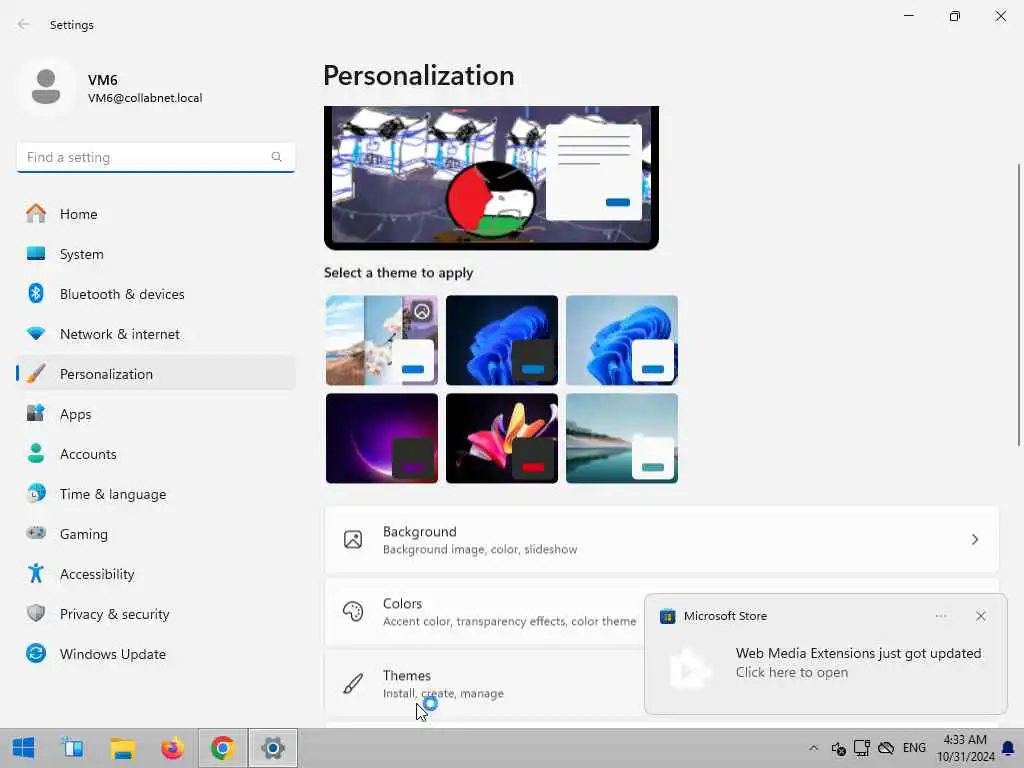Open notification options ellipsis menu
The width and height of the screenshot is (1024, 768).
[x=941, y=616]
